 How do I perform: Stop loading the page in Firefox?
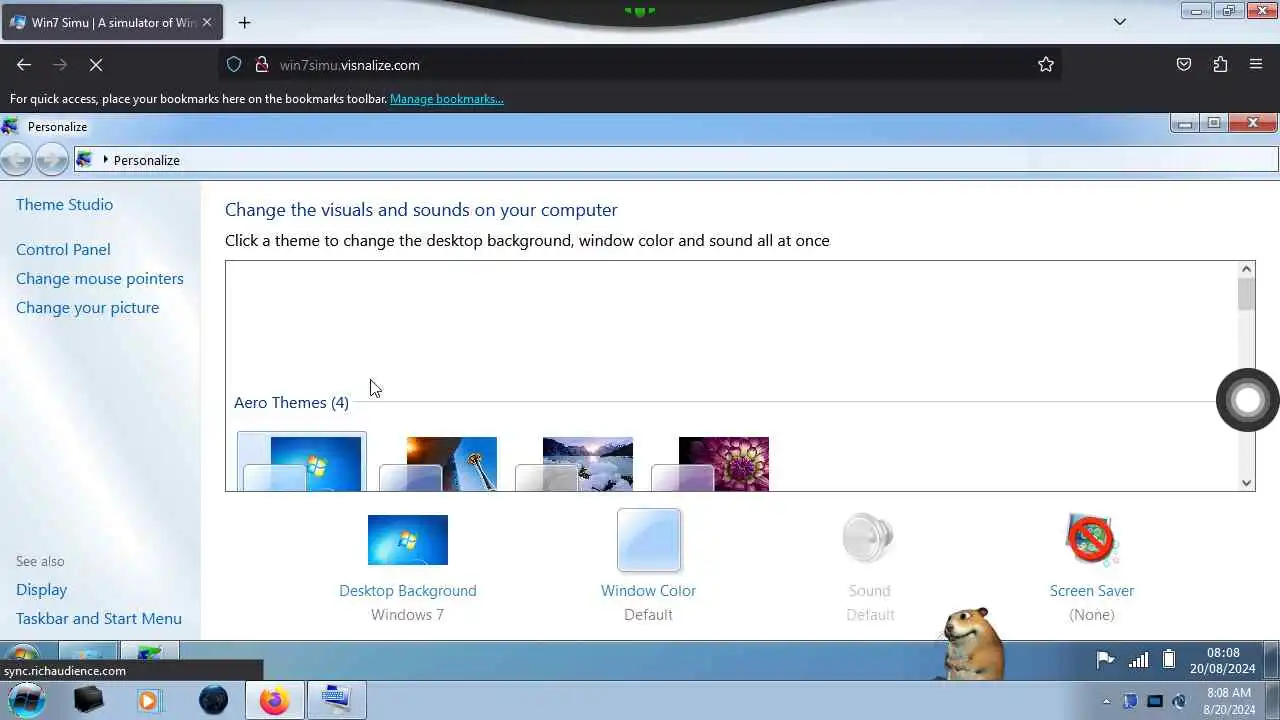(96, 64)
